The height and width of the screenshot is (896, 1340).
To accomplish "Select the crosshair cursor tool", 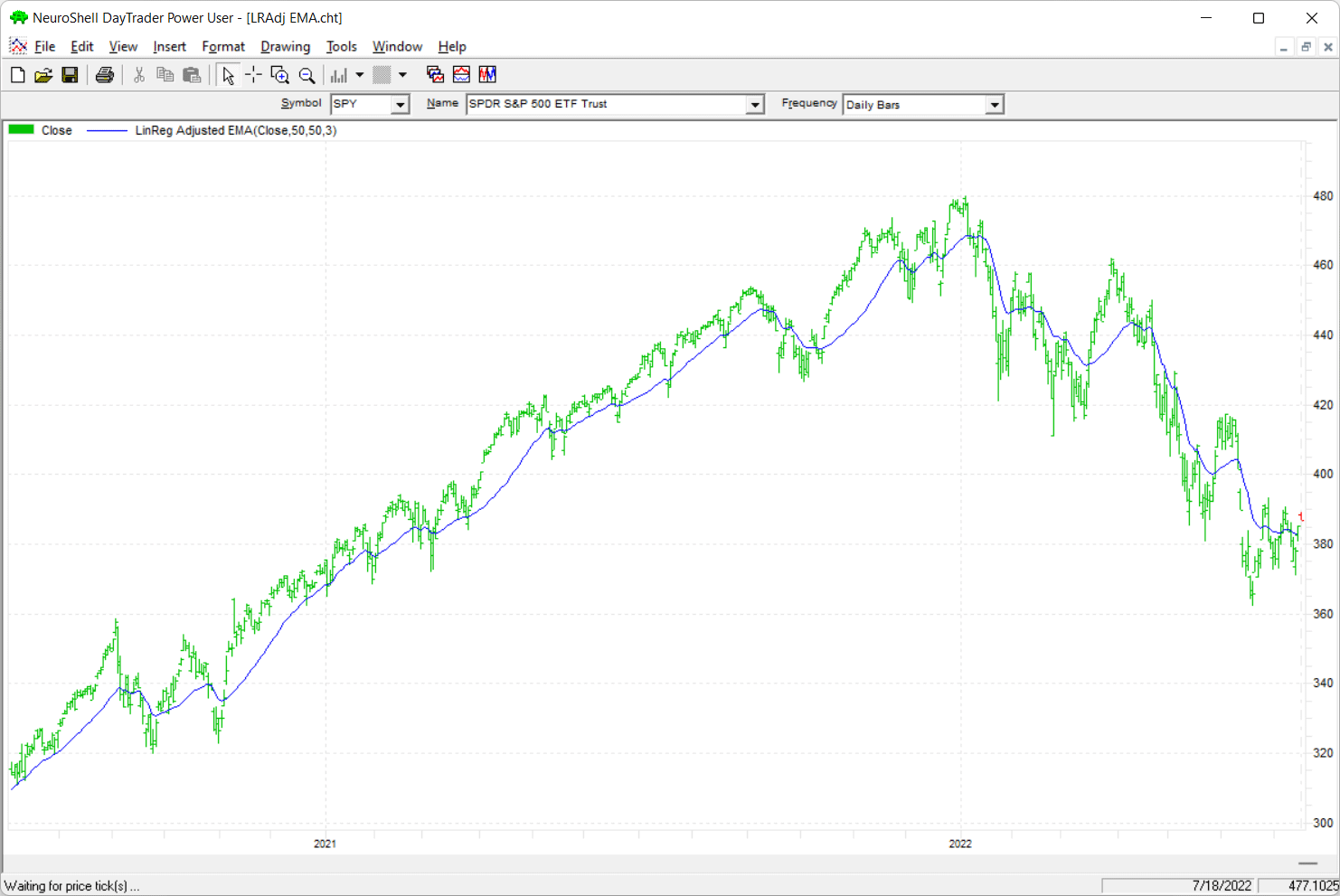I will click(x=253, y=75).
